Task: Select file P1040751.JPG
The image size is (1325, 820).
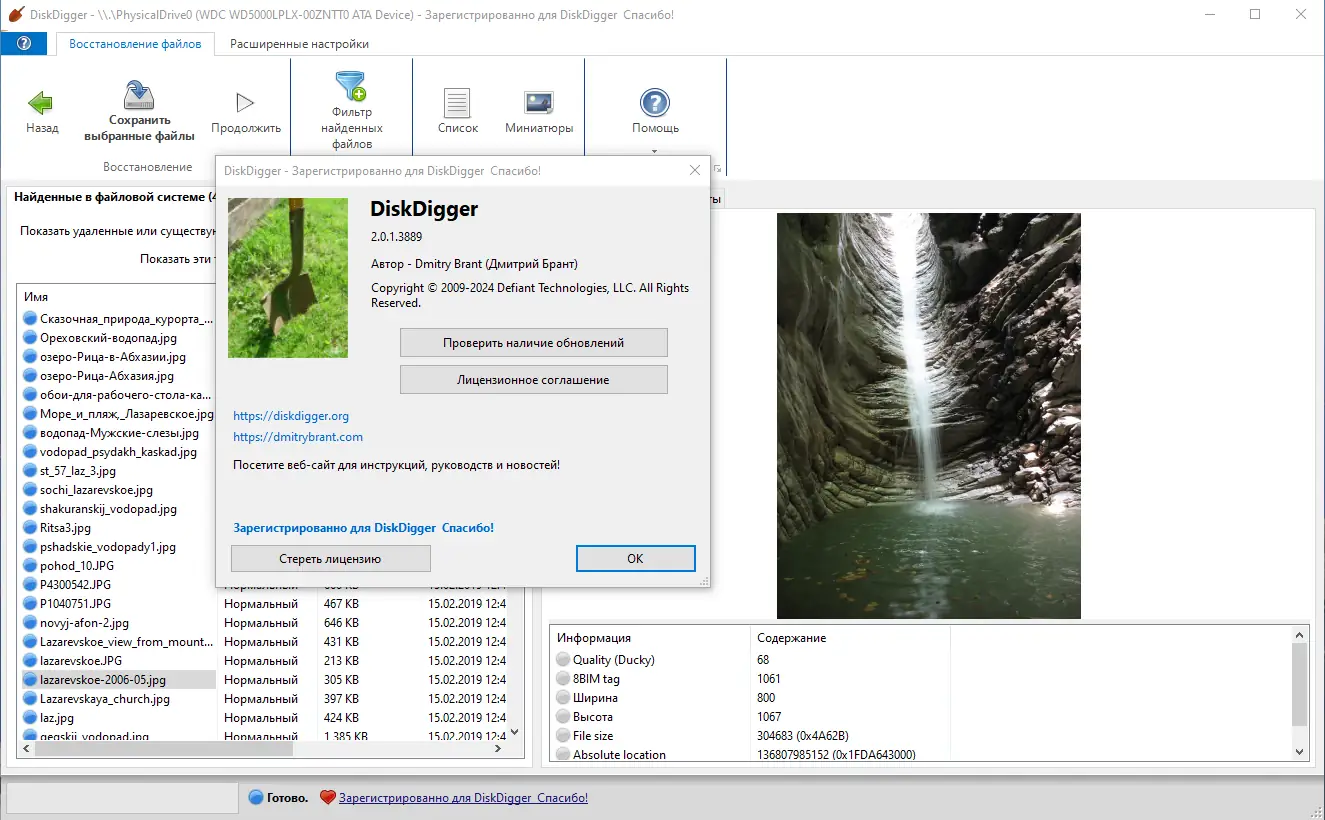Action: pyautogui.click(x=76, y=604)
